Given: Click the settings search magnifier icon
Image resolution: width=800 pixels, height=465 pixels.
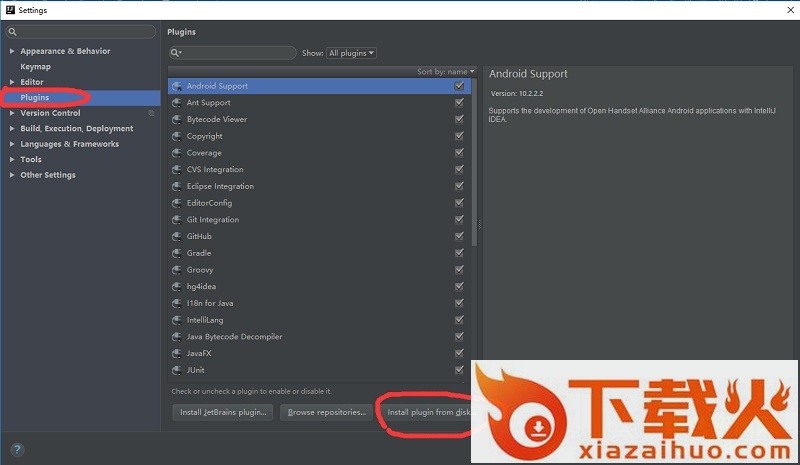Looking at the screenshot, I should coord(13,32).
